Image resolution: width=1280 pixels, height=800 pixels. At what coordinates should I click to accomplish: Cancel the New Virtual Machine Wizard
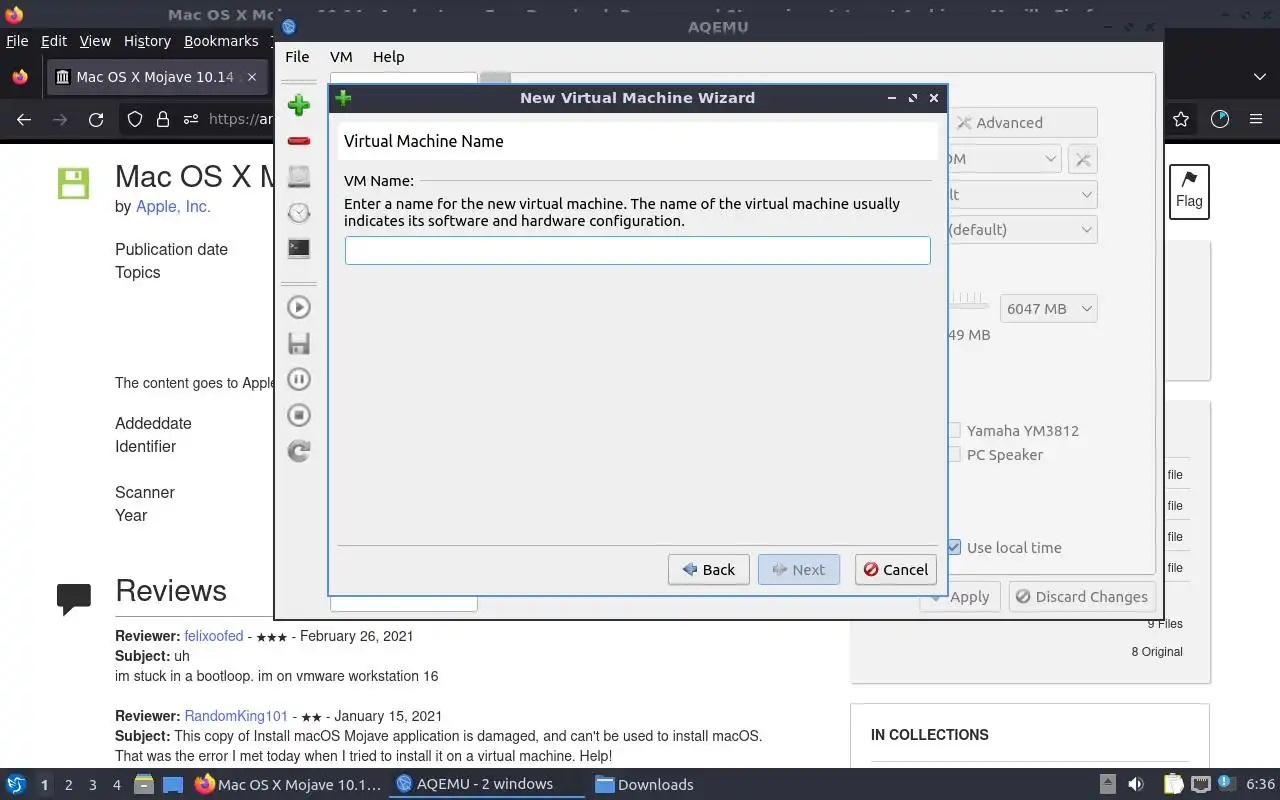tap(895, 569)
